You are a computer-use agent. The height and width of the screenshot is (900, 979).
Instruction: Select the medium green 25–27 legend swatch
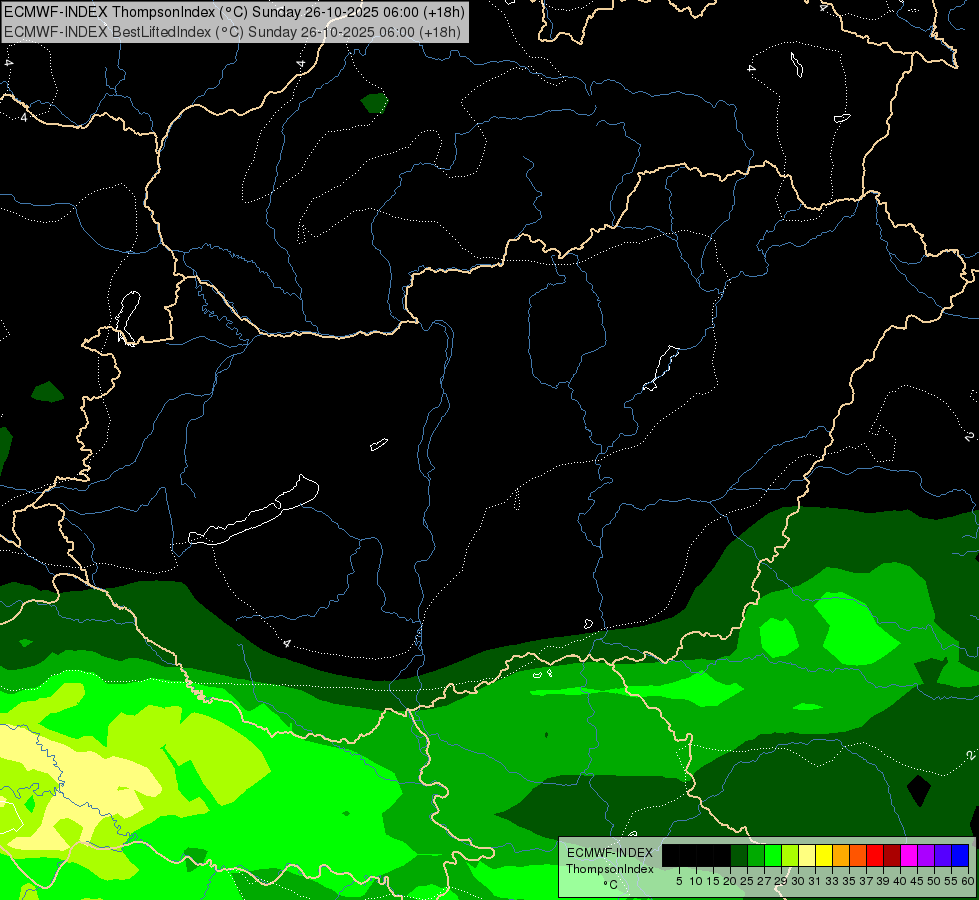756,855
